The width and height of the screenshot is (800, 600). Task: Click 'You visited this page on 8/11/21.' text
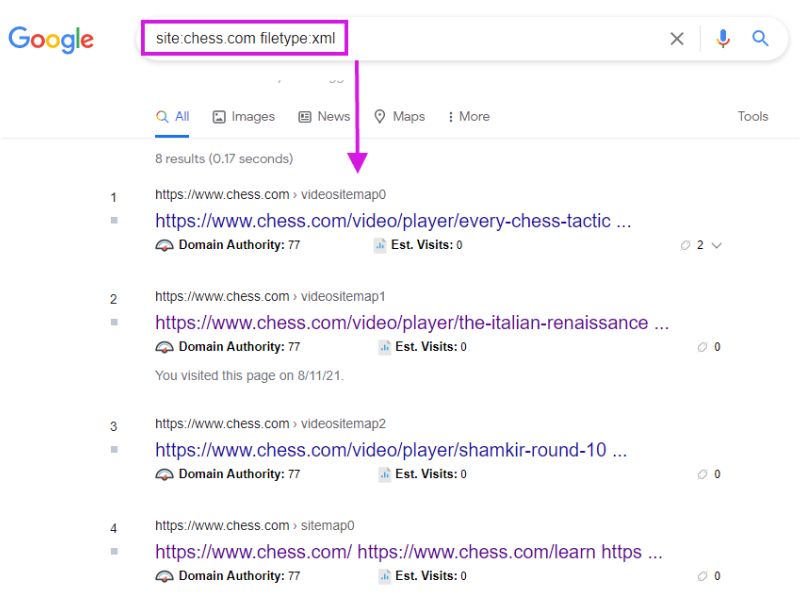click(249, 376)
